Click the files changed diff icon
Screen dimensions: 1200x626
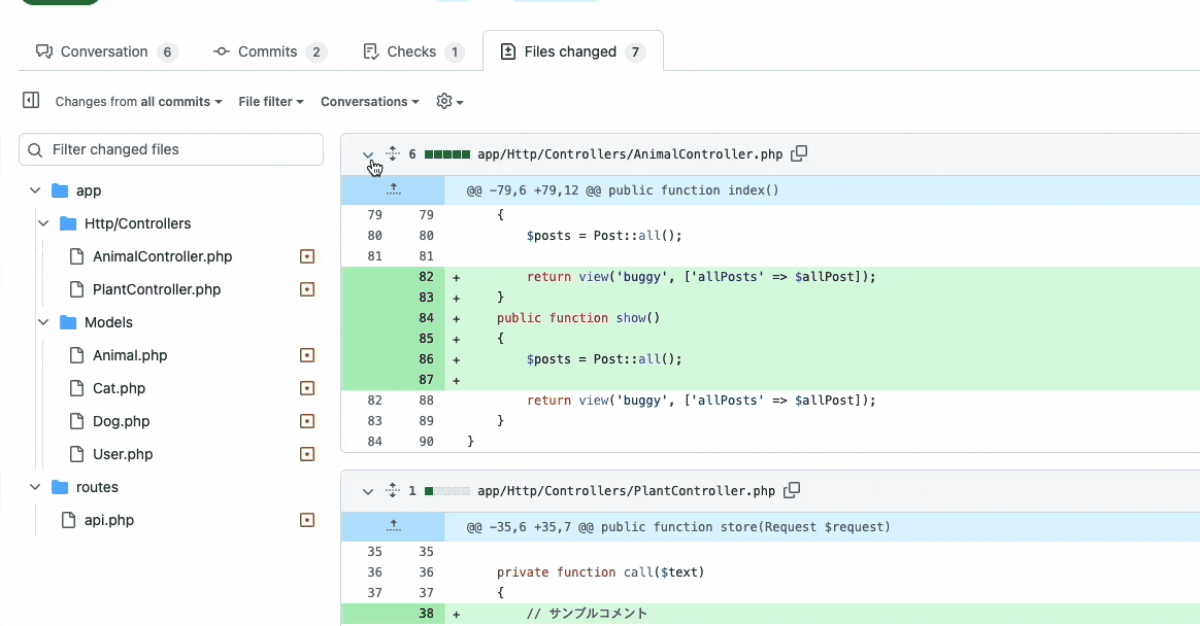tap(508, 52)
